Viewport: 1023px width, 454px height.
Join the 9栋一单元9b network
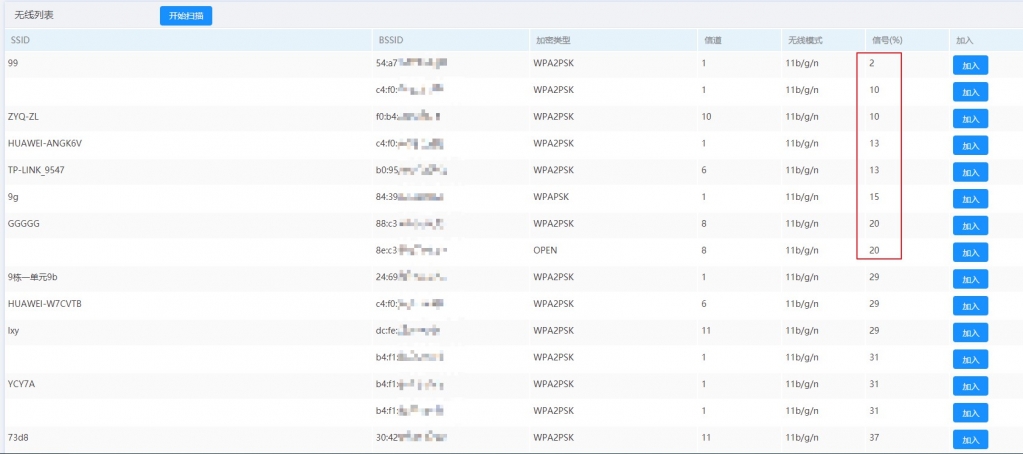click(x=969, y=279)
